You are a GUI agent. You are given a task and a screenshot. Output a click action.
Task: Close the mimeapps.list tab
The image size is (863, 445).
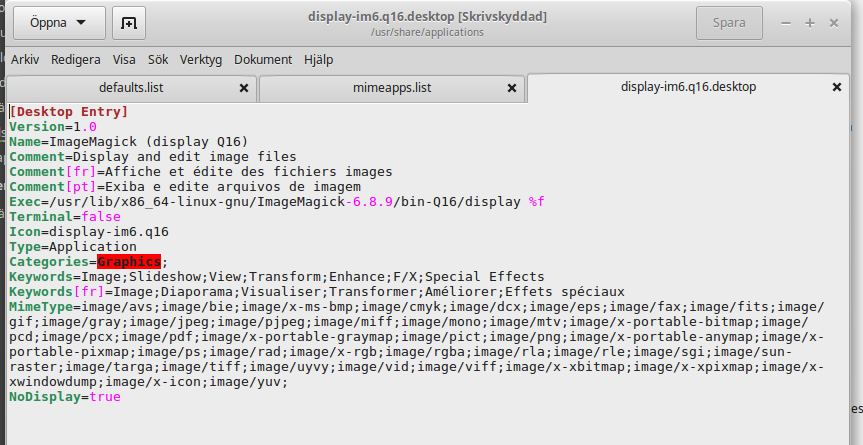pyautogui.click(x=512, y=88)
